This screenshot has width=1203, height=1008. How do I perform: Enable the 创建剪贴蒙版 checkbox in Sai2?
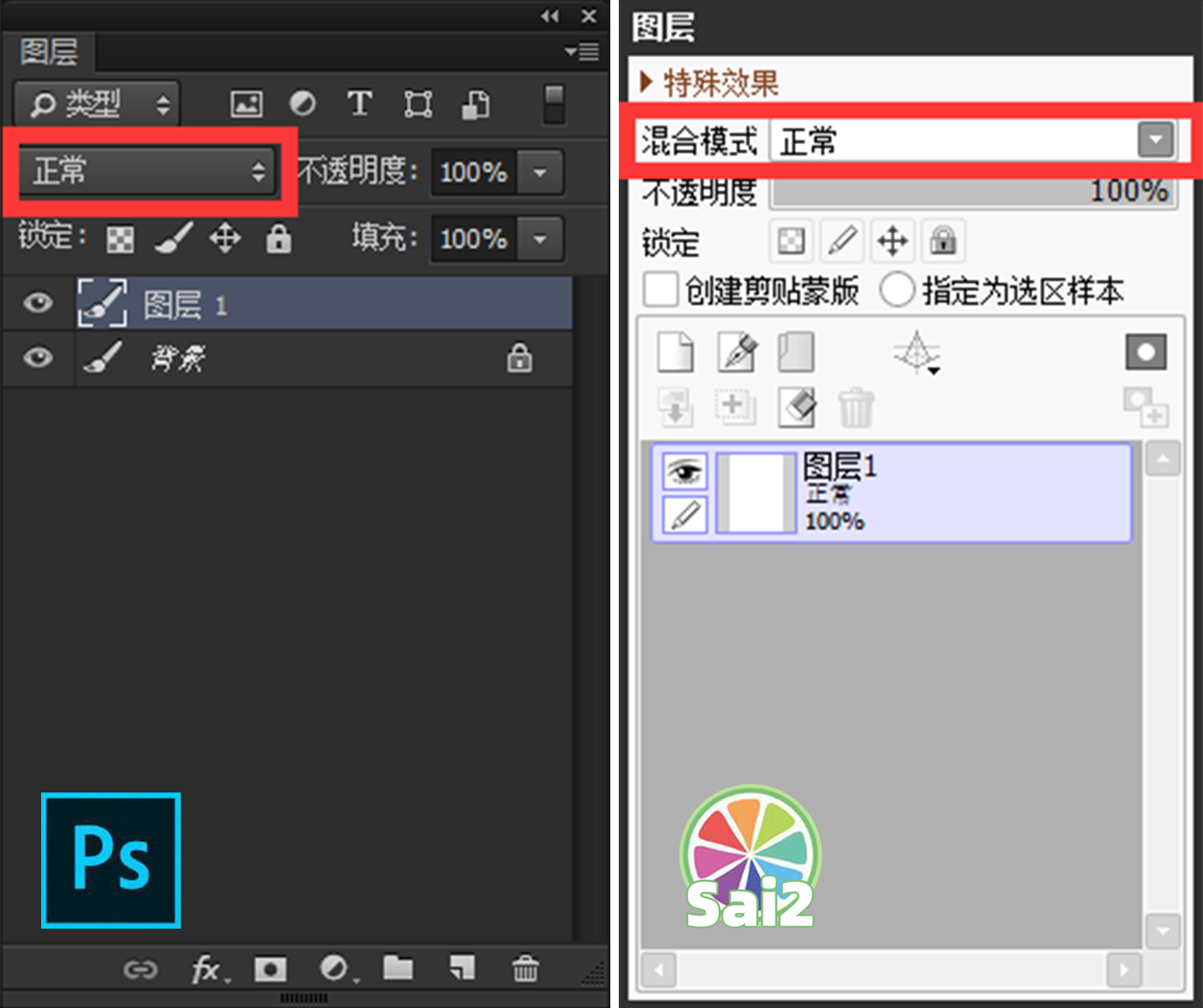[x=660, y=290]
